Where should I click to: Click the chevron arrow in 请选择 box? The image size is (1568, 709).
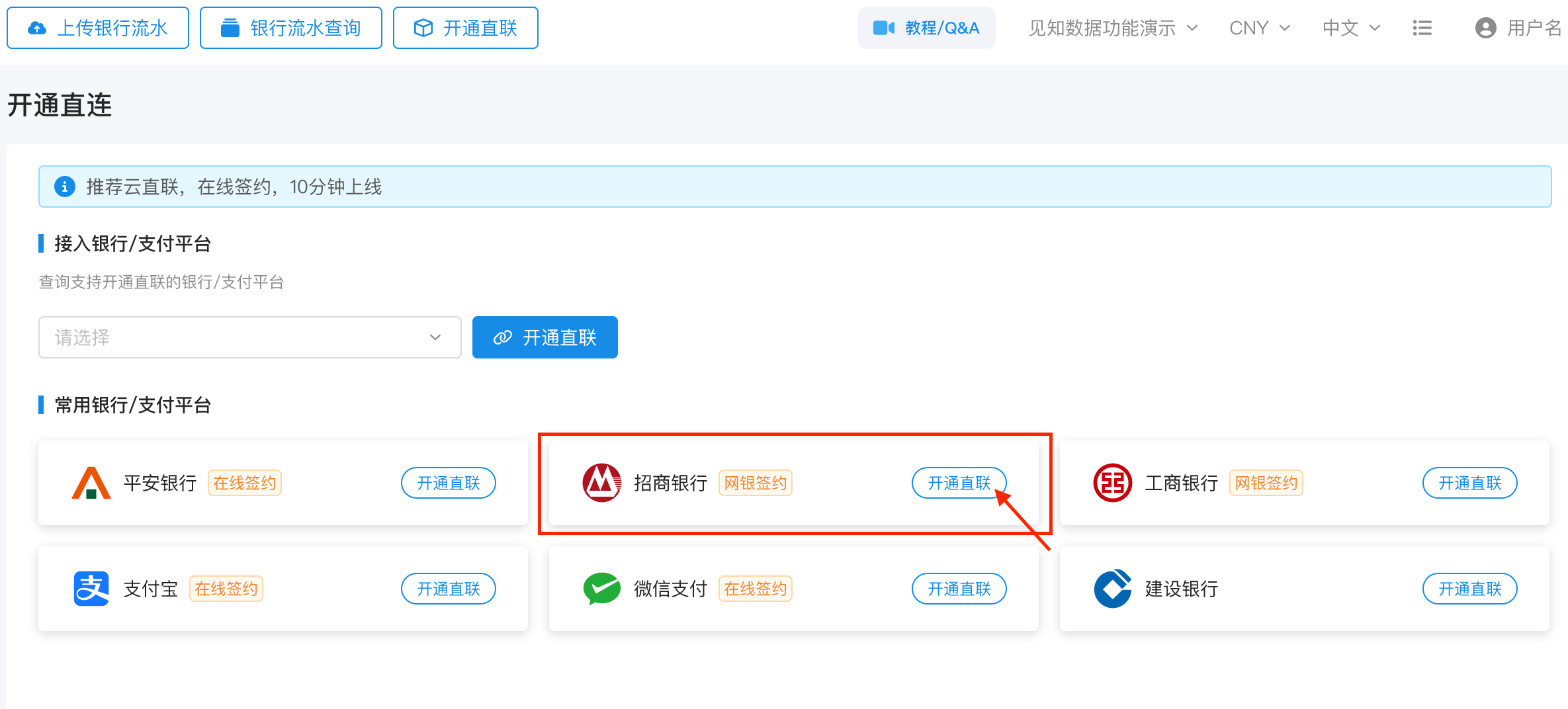[x=435, y=337]
